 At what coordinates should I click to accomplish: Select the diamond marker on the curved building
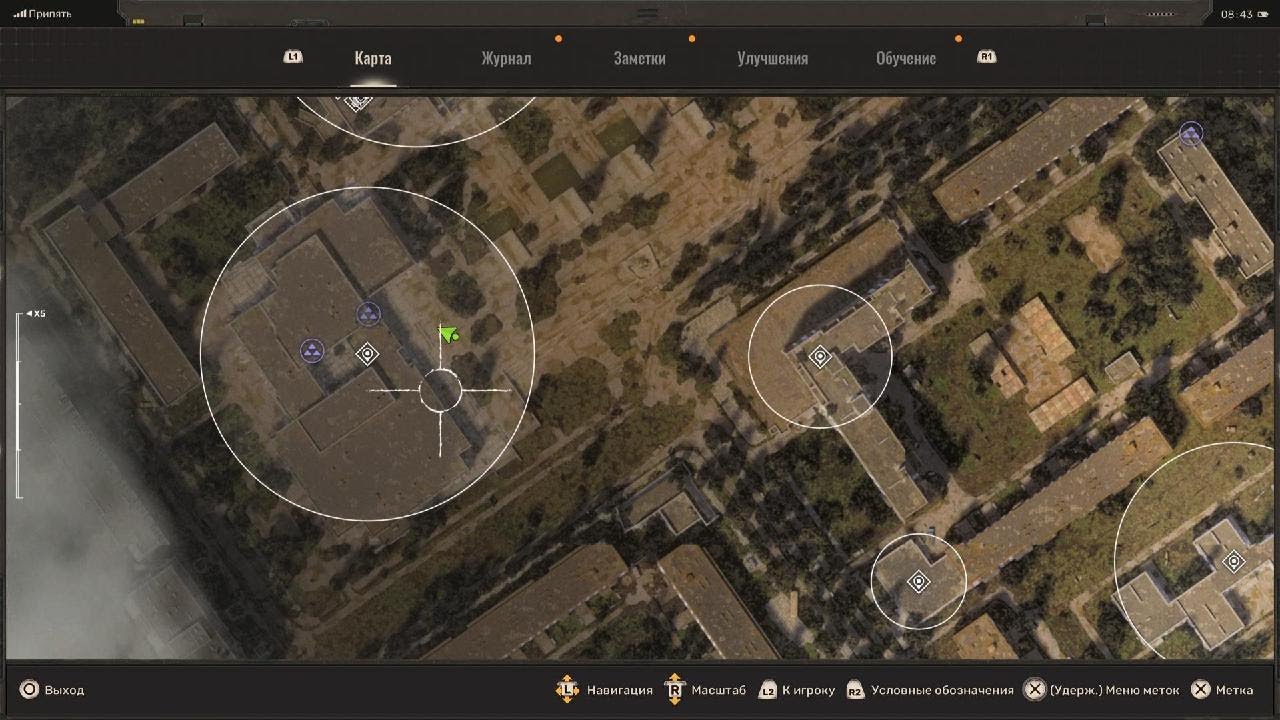[820, 357]
